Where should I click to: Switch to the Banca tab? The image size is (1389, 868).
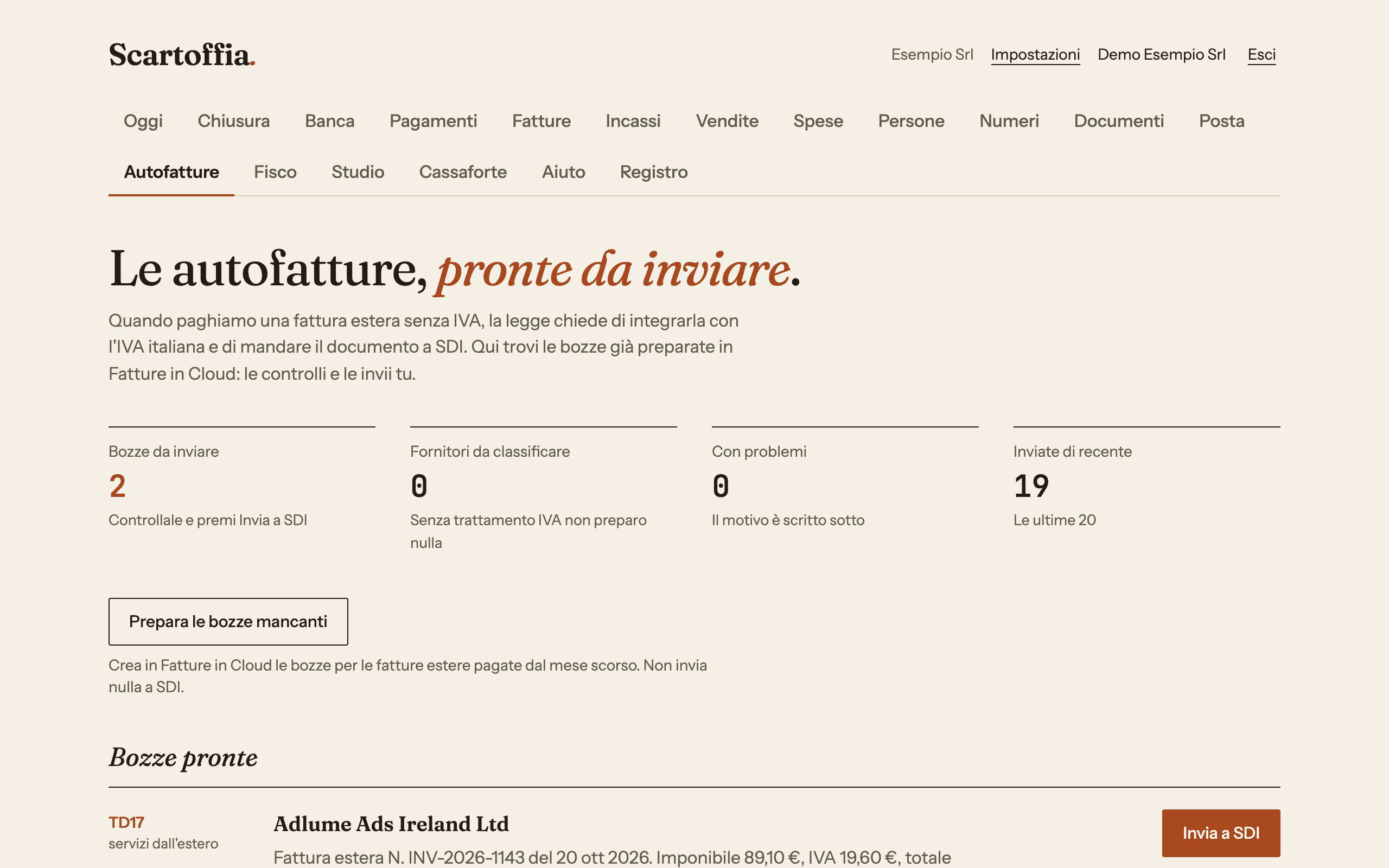click(x=329, y=121)
